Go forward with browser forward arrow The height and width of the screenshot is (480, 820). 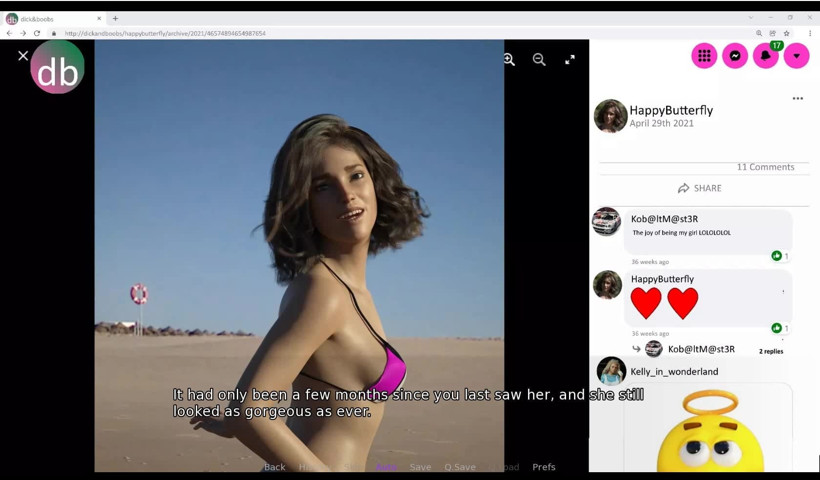click(x=23, y=33)
